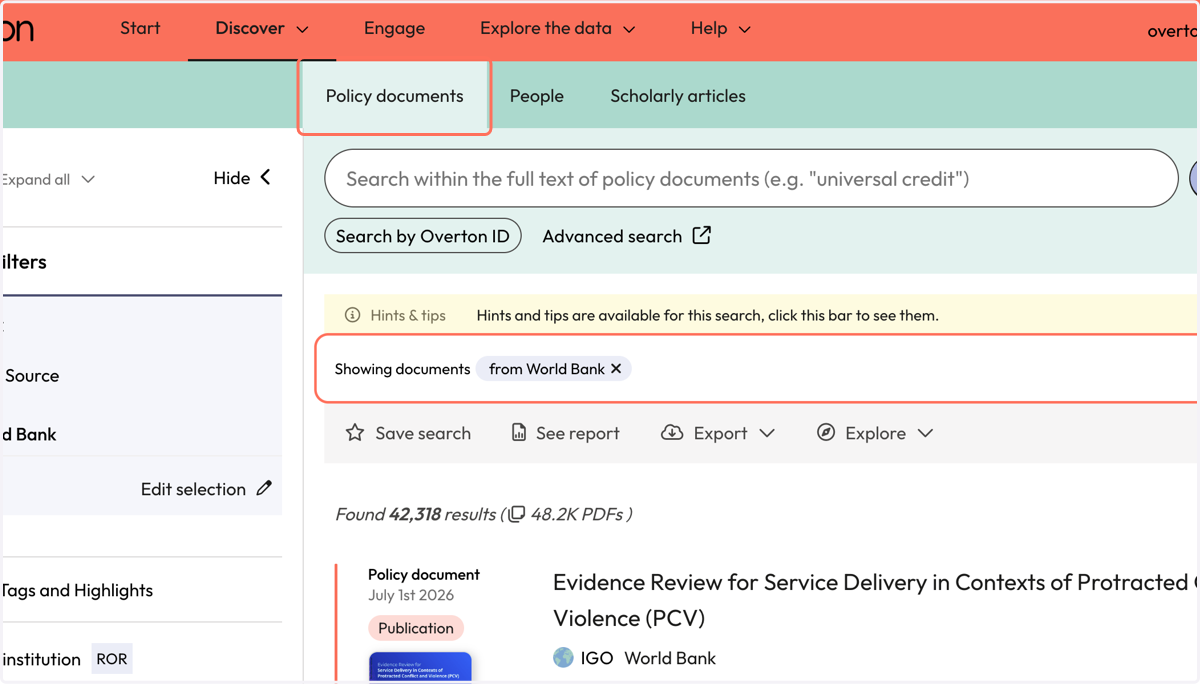
Task: Go to the Engage section
Action: (x=394, y=28)
